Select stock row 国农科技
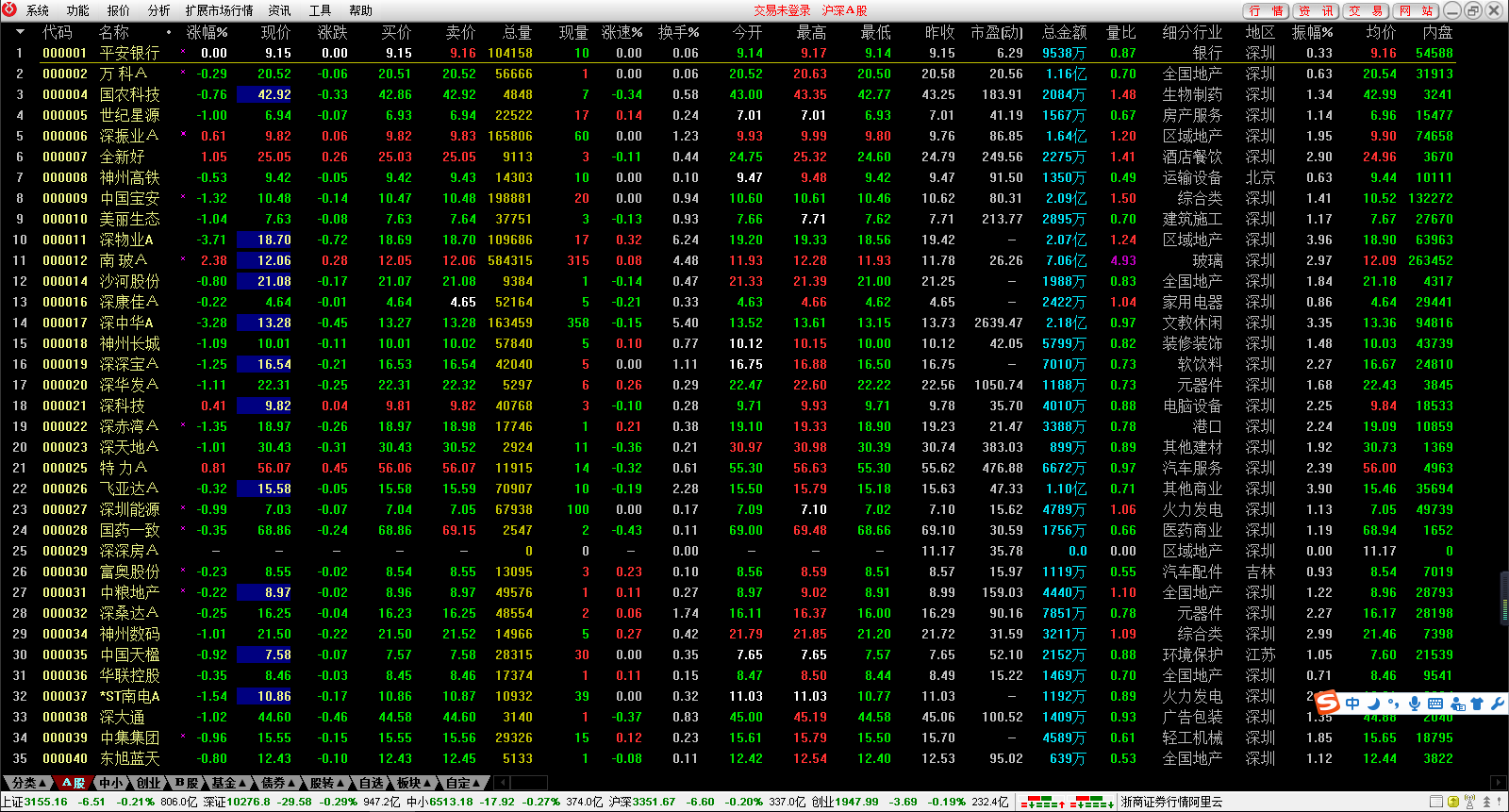 (x=728, y=94)
